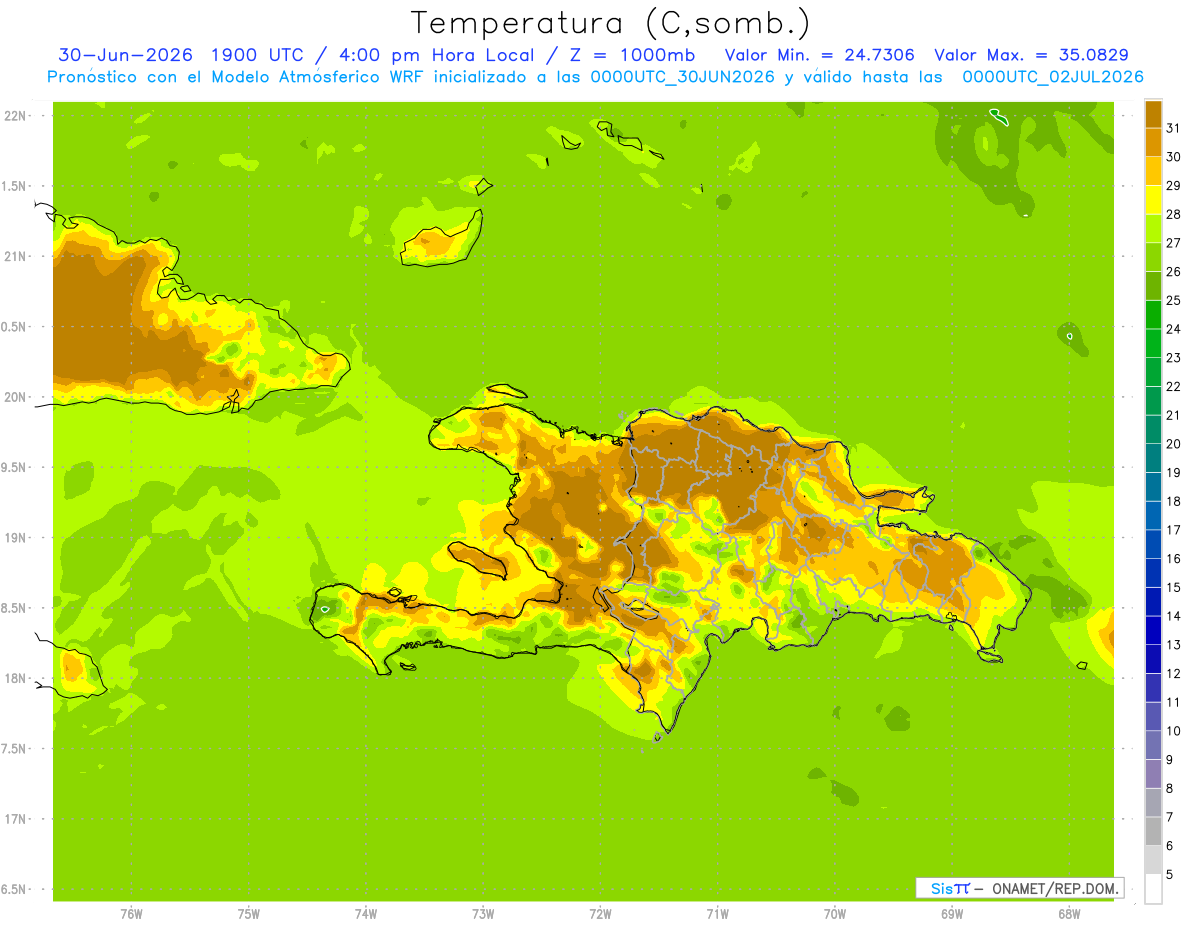Click legend value 8 on color bar
Screen dimensions: 1200x927
coord(1170,788)
